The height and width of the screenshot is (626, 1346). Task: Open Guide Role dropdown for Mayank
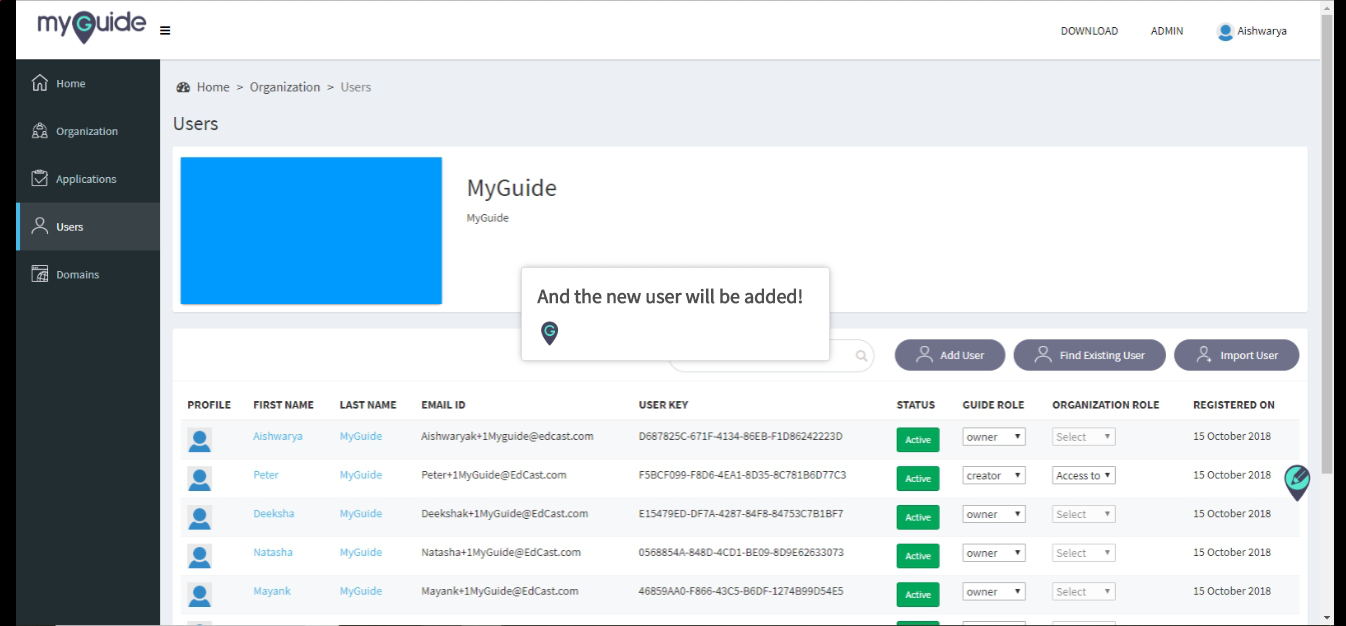[x=994, y=592]
